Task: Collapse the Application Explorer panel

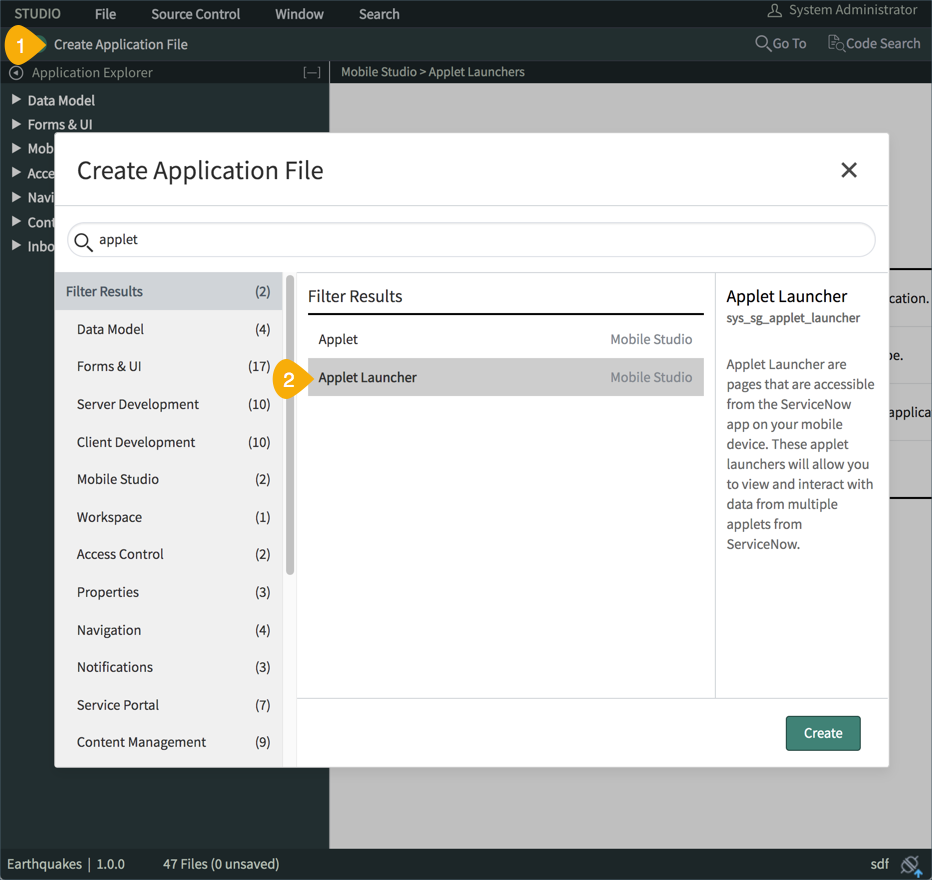Action: pyautogui.click(x=311, y=72)
